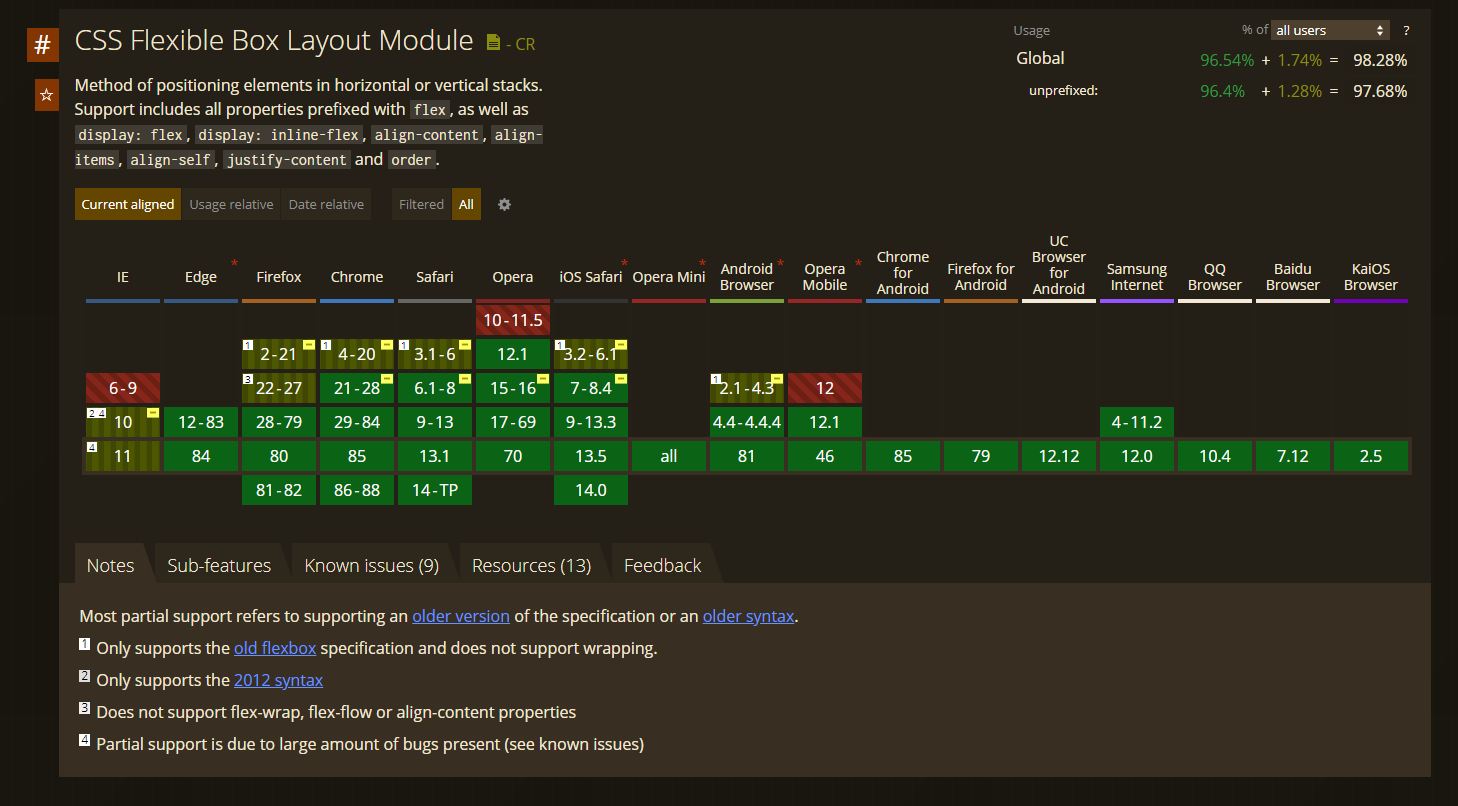This screenshot has width=1458, height=806.
Task: Click the KaiOS Browser column header
Action: pos(1371,277)
